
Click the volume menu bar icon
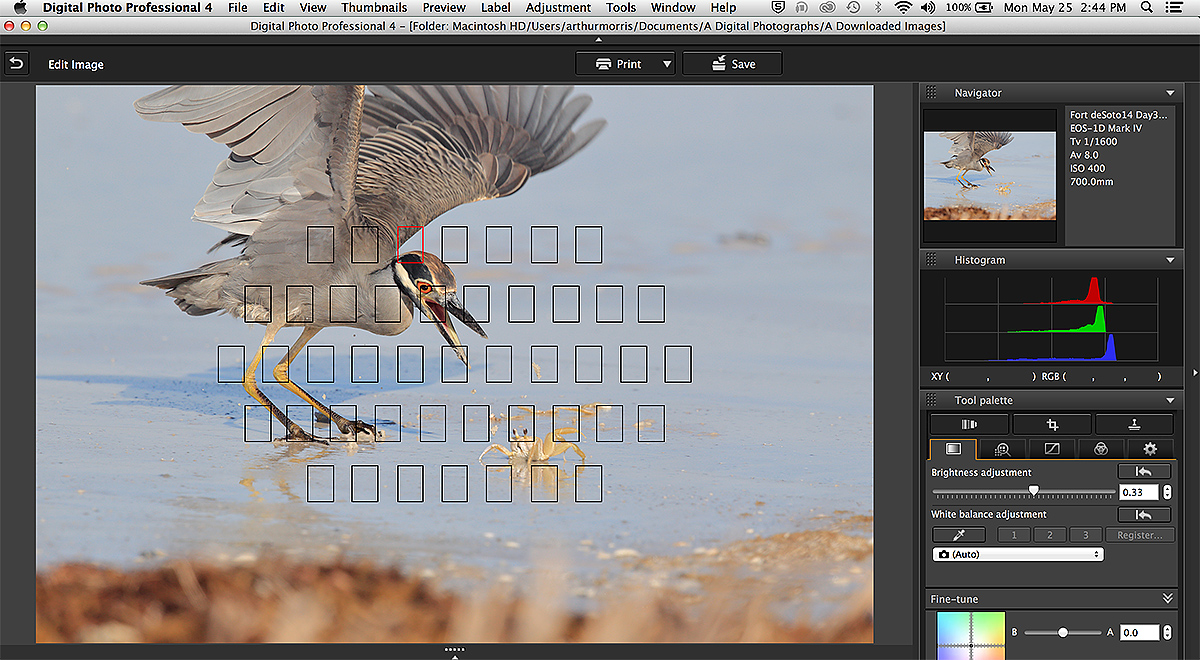pos(929,8)
